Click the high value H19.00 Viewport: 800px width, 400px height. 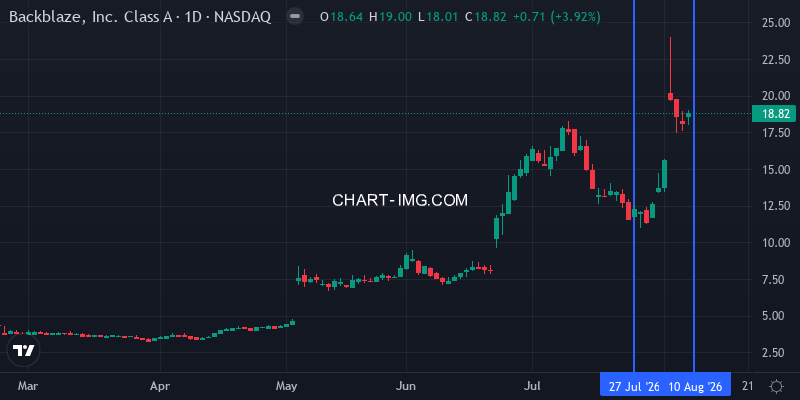390,17
